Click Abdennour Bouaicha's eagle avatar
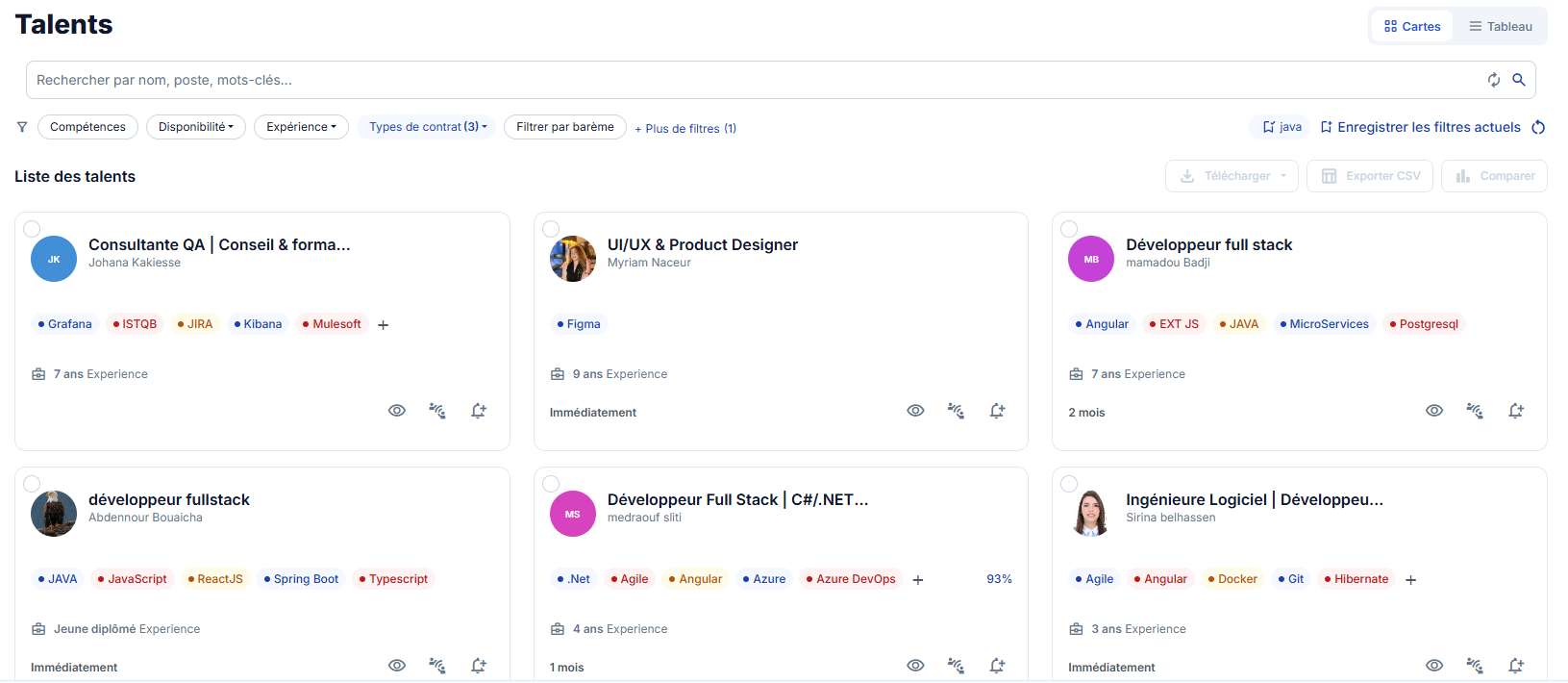The height and width of the screenshot is (683, 1568). (54, 514)
